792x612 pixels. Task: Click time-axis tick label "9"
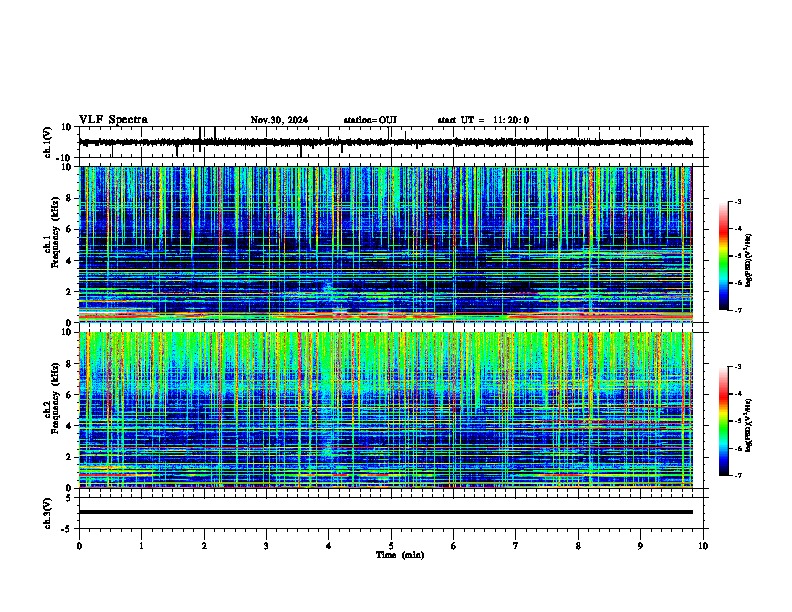click(640, 546)
